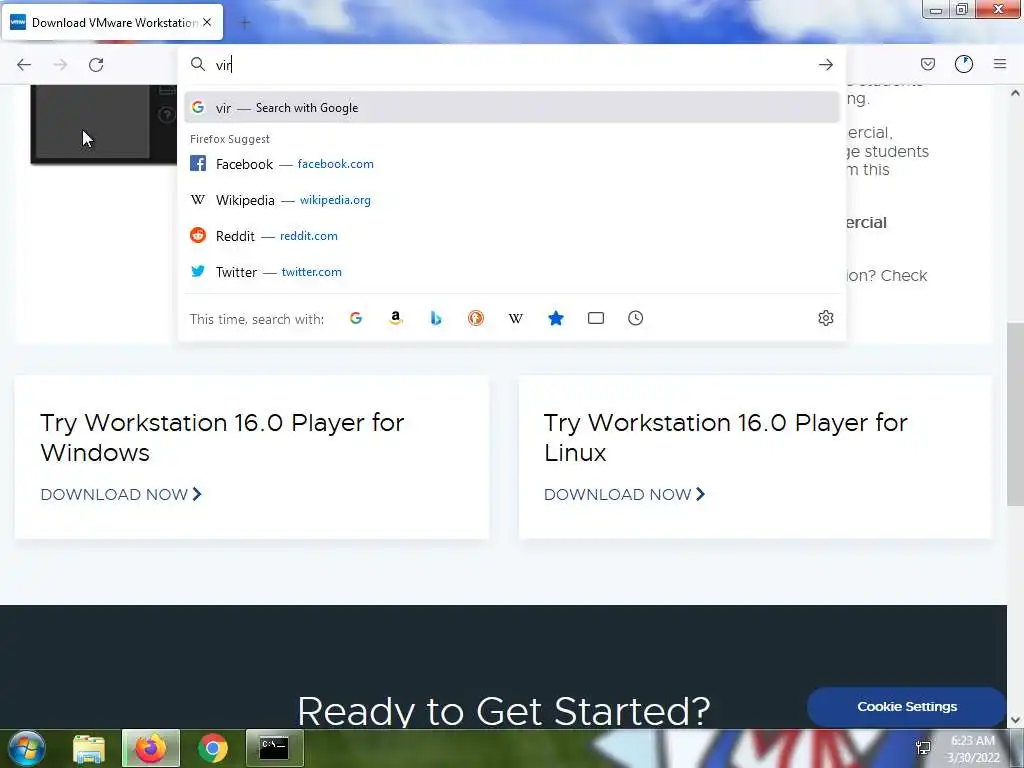Choose 'vir — Search with Google' suggestion
The width and height of the screenshot is (1024, 768).
pyautogui.click(x=512, y=108)
